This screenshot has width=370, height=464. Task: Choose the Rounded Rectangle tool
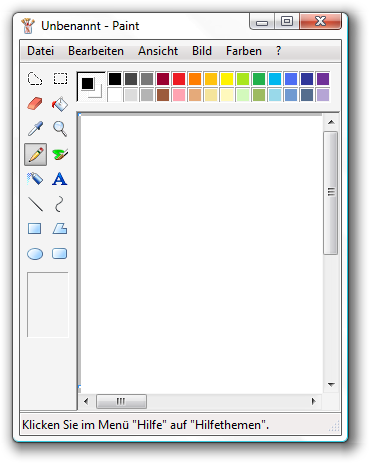coord(60,254)
